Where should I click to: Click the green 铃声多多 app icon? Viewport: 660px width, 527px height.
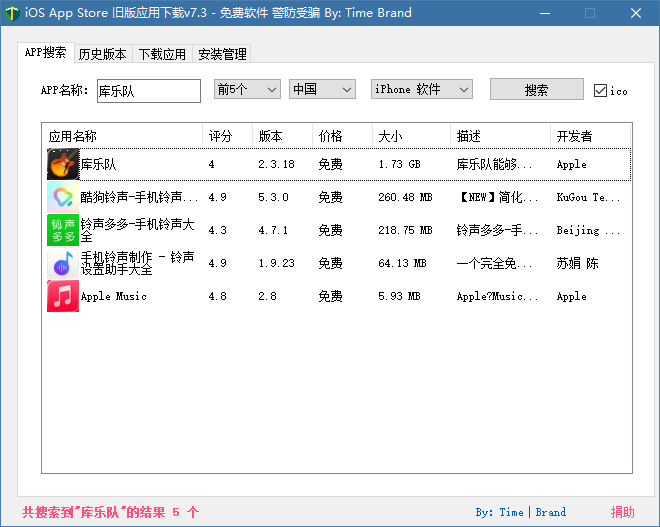tap(63, 230)
